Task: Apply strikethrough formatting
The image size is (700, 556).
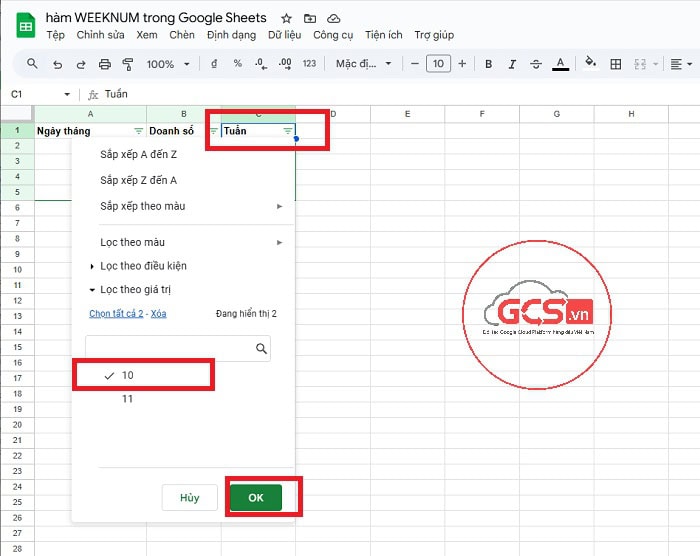Action: (536, 64)
